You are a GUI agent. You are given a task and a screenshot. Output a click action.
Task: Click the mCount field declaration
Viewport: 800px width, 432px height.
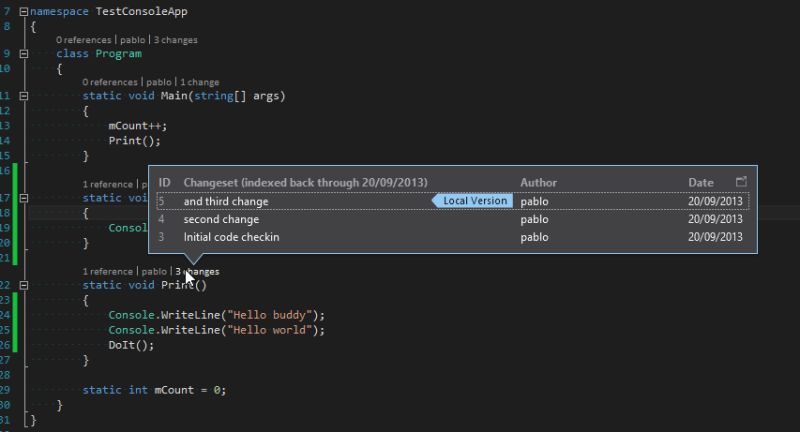coord(154,390)
